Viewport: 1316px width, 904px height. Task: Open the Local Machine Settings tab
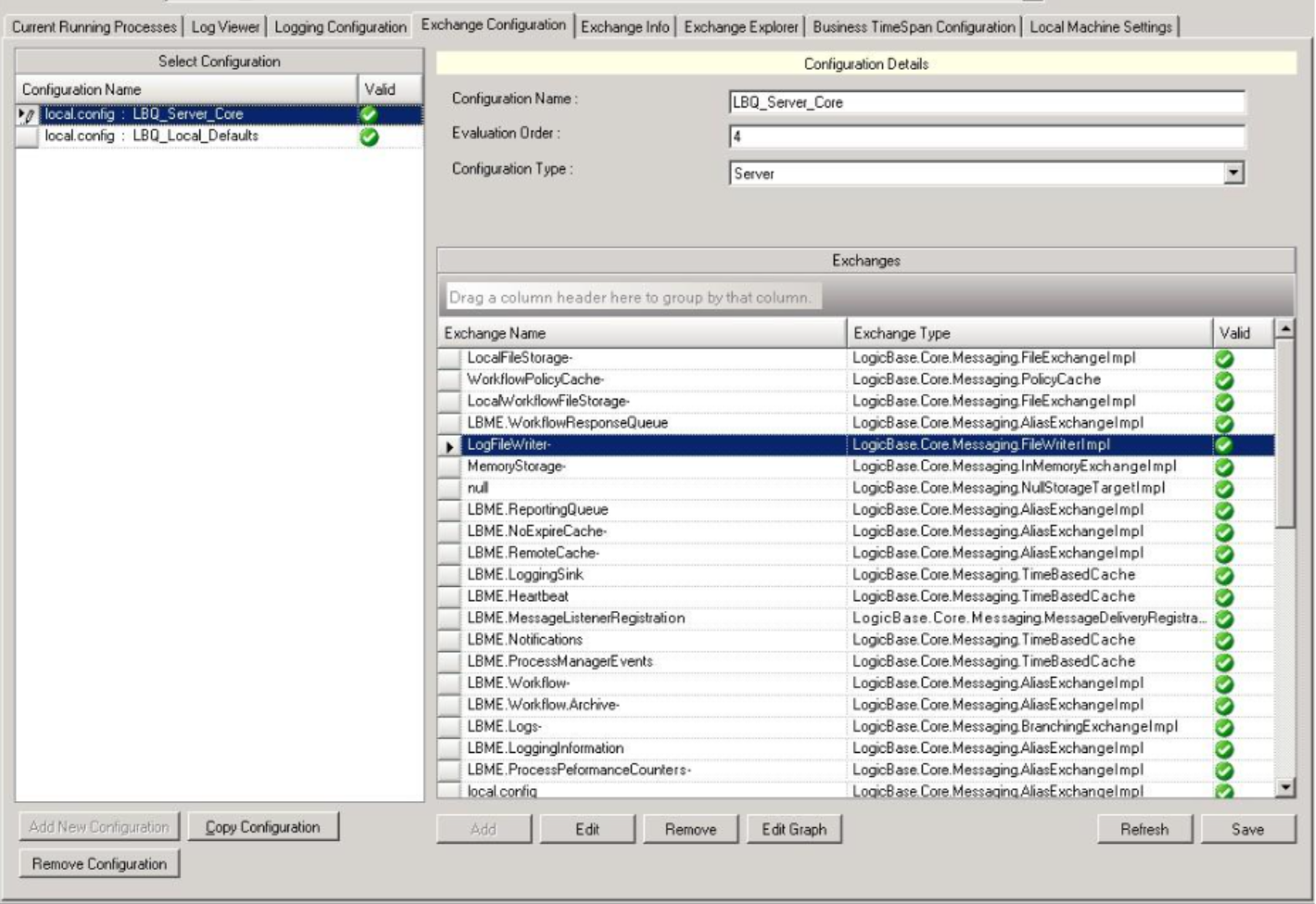tap(1101, 27)
